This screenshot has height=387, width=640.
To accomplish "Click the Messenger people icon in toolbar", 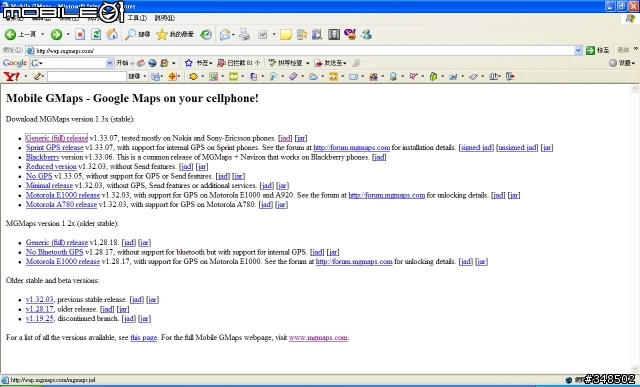I will pos(366,35).
